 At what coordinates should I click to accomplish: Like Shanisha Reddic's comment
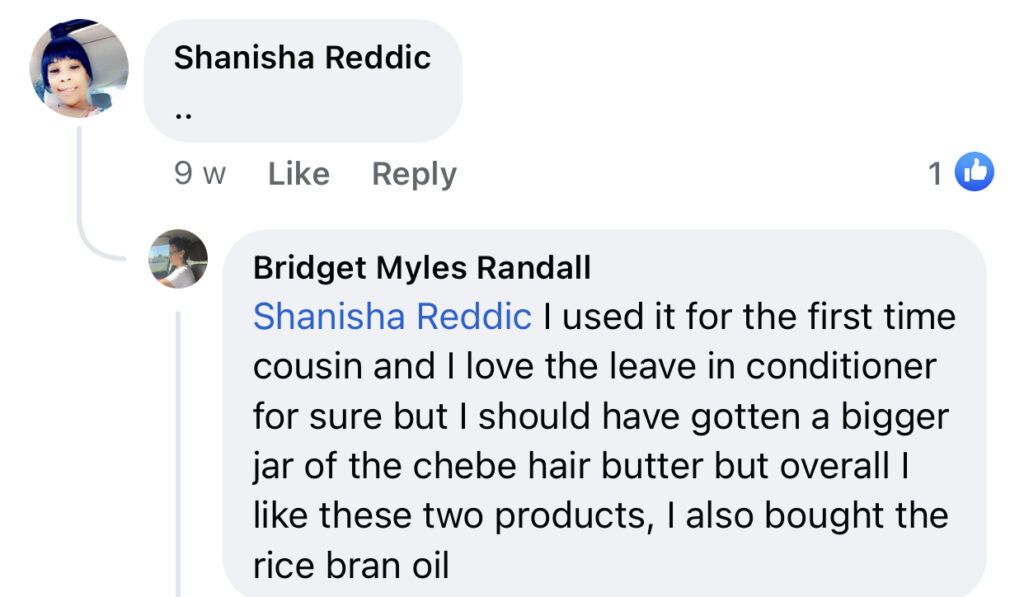coord(298,174)
